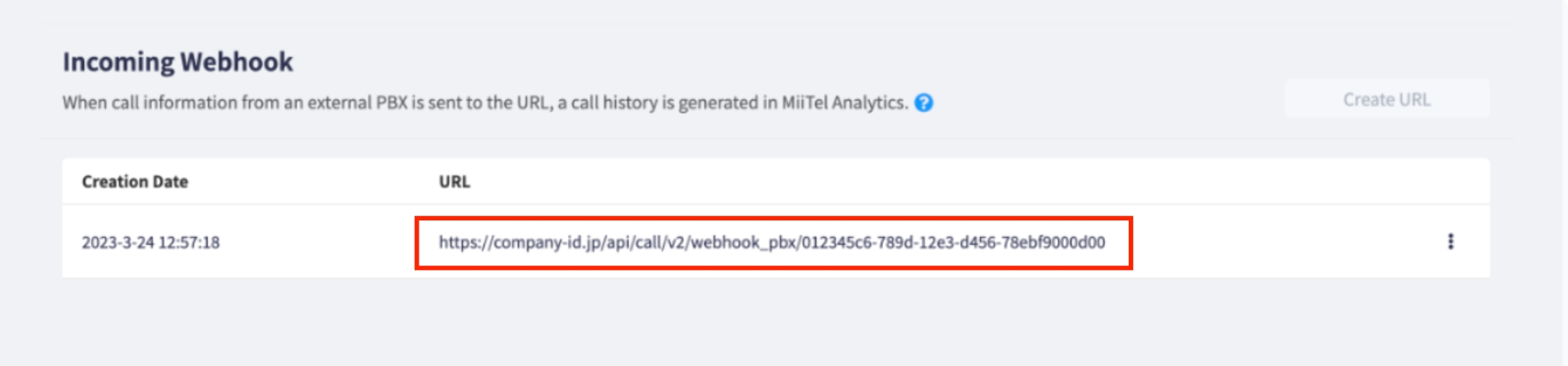Click the UUID at the URL's end

tap(953, 242)
